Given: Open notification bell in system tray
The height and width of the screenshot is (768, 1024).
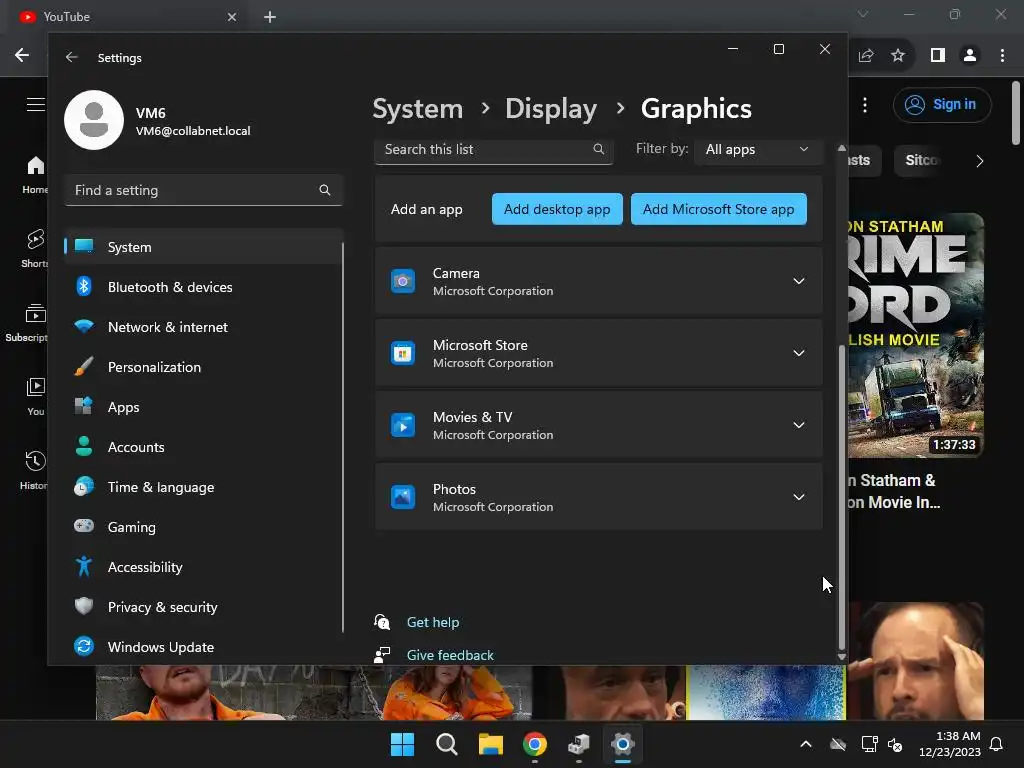Looking at the screenshot, I should [x=997, y=744].
